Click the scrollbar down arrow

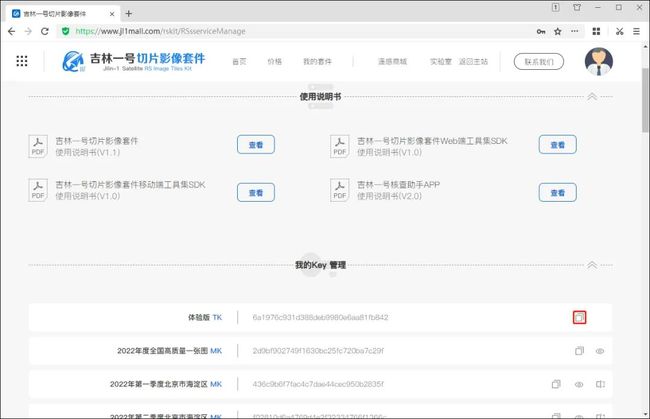click(645, 414)
